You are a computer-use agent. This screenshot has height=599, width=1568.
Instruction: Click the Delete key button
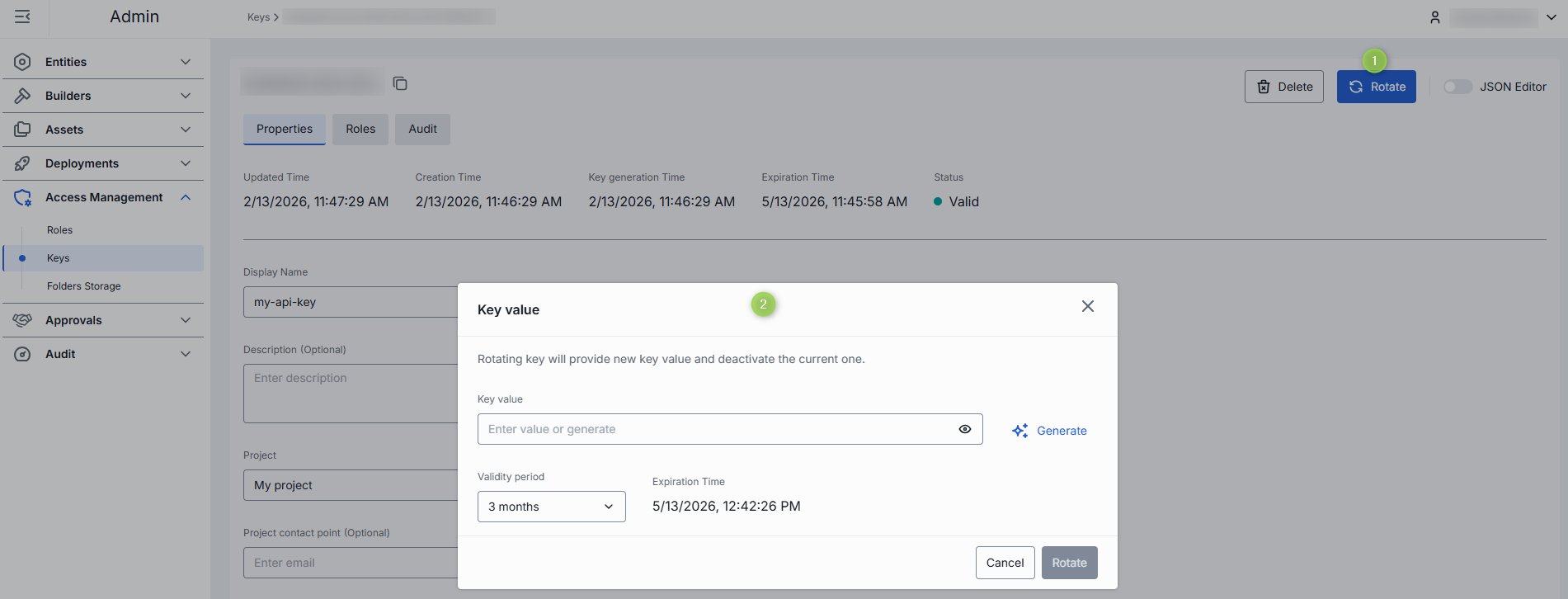pos(1283,87)
